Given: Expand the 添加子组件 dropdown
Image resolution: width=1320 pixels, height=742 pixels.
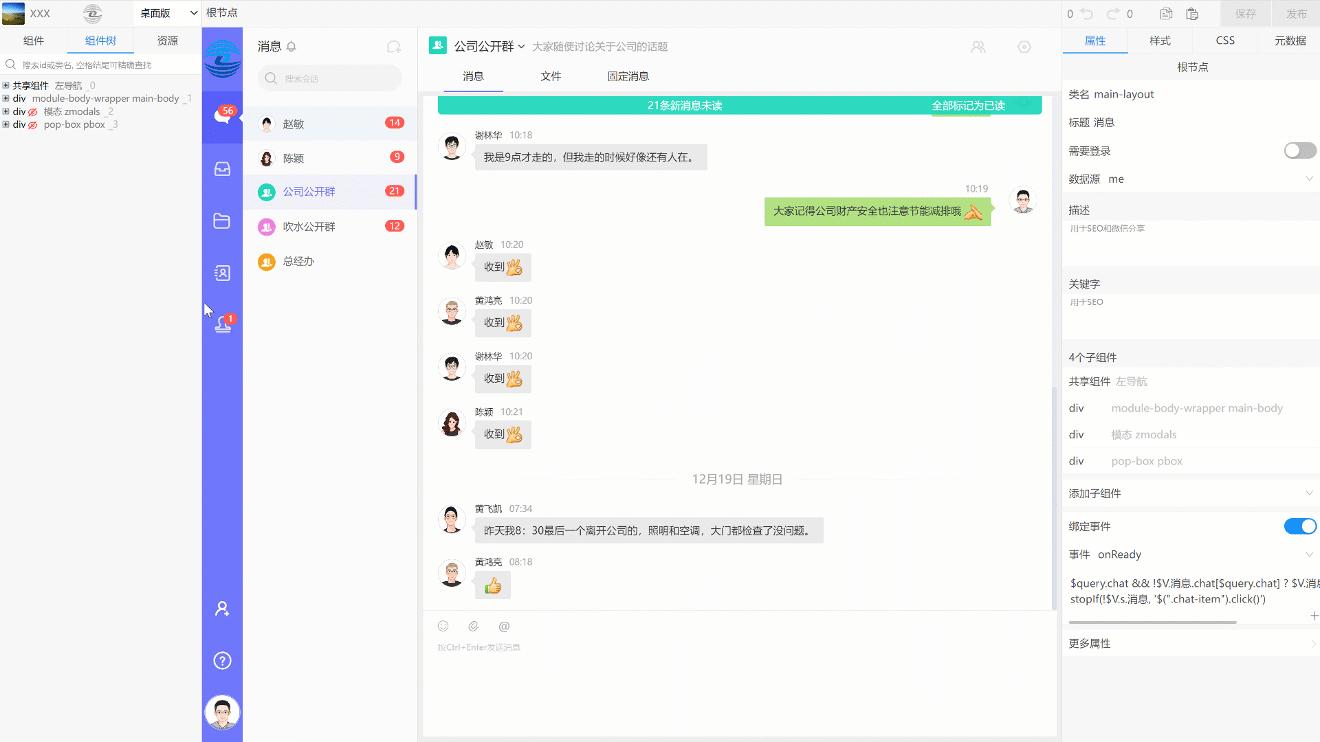Looking at the screenshot, I should pyautogui.click(x=1191, y=493).
